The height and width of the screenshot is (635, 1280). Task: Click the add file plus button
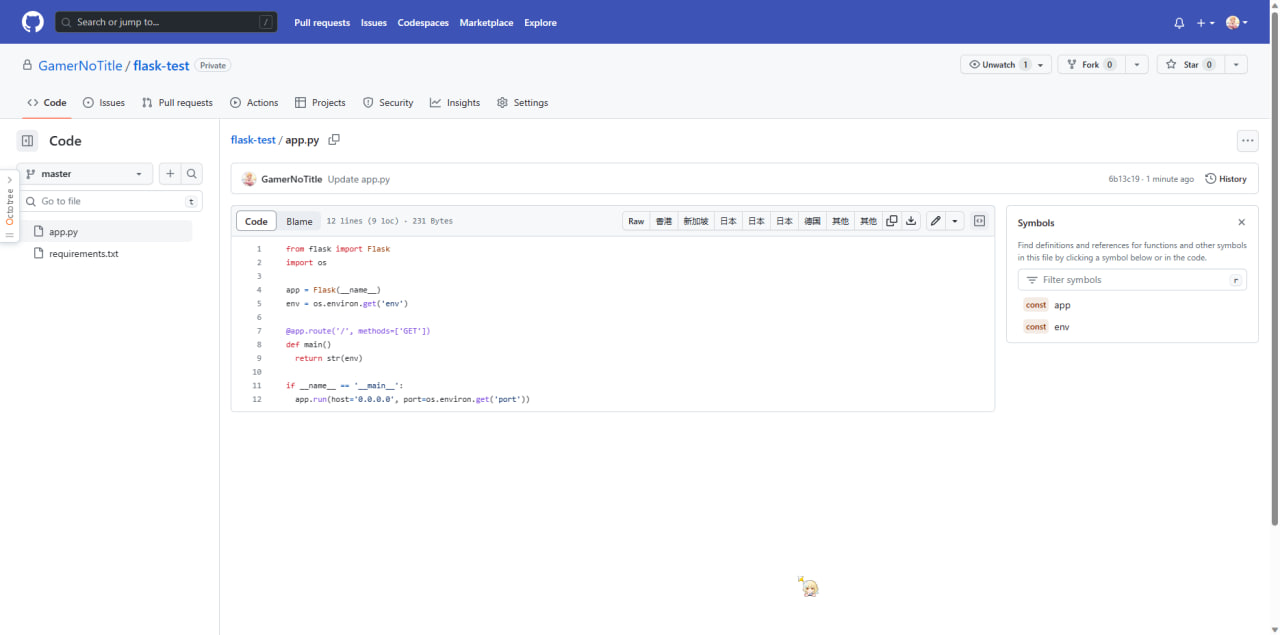(x=170, y=174)
